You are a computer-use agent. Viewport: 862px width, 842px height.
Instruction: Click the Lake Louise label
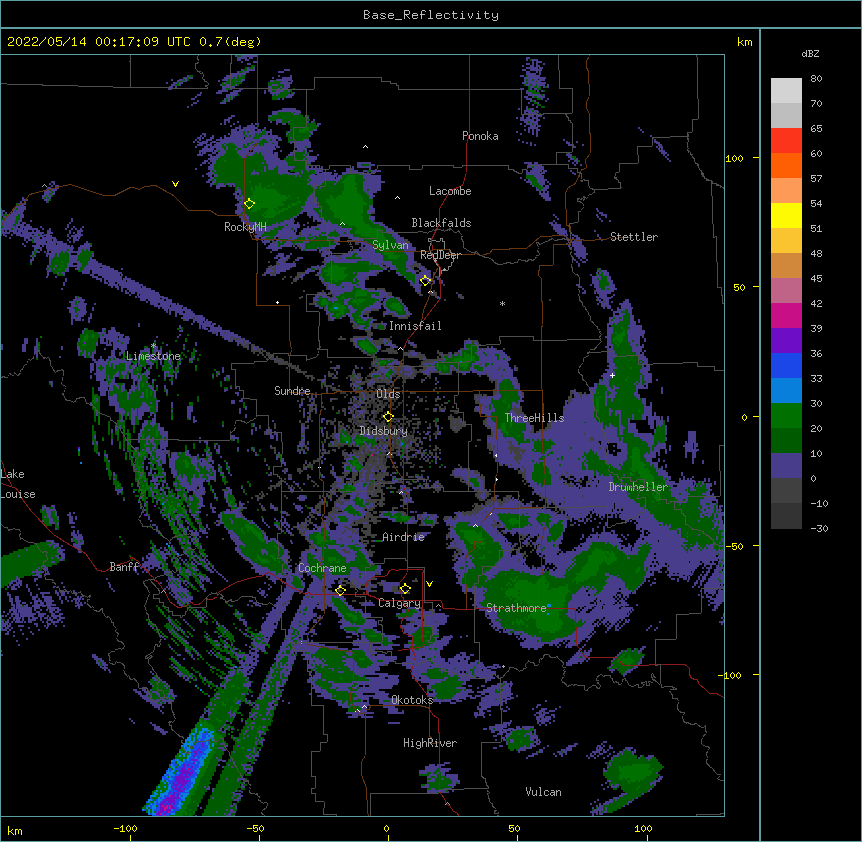17,484
